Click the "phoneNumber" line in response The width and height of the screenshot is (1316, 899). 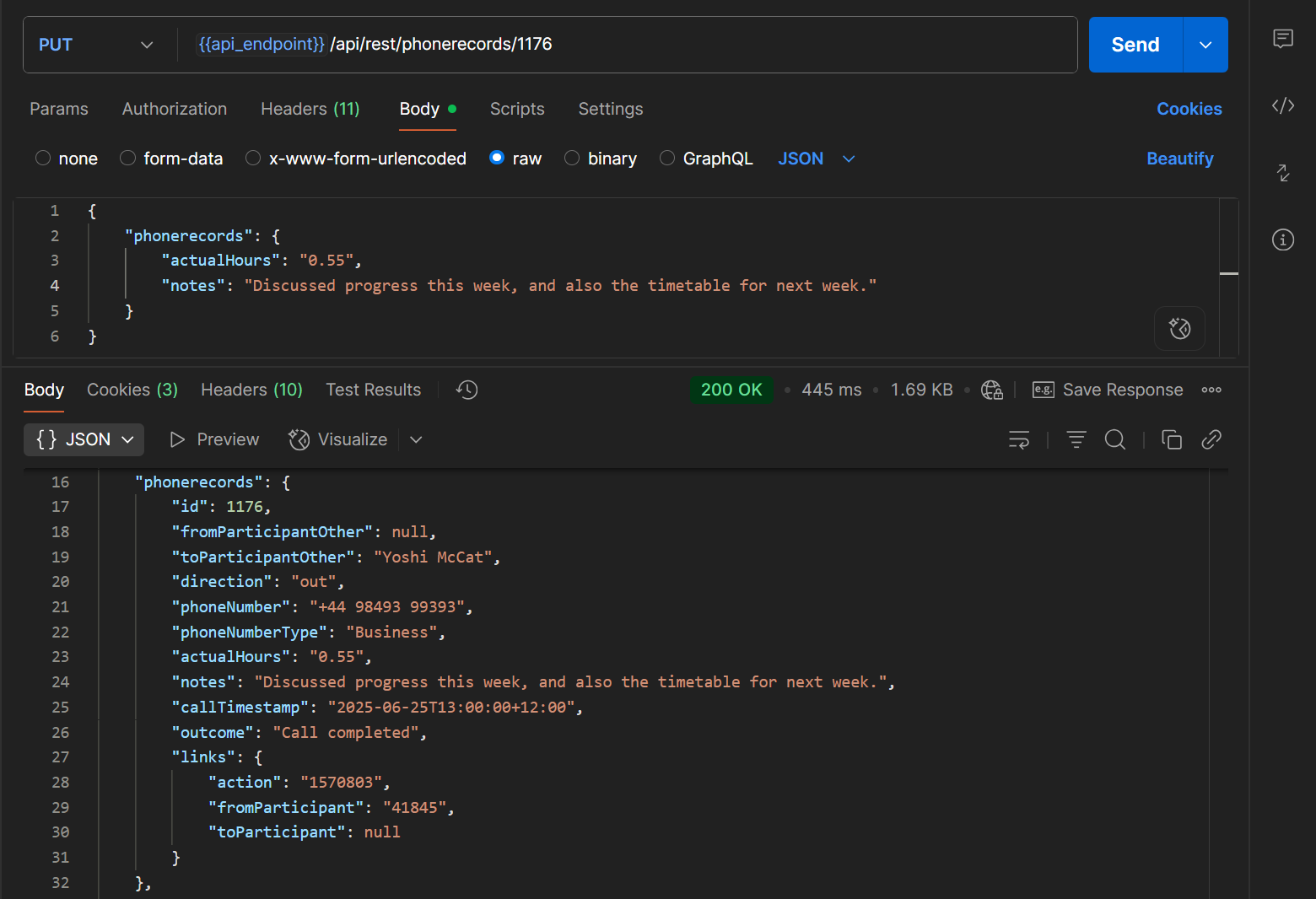tap(322, 607)
